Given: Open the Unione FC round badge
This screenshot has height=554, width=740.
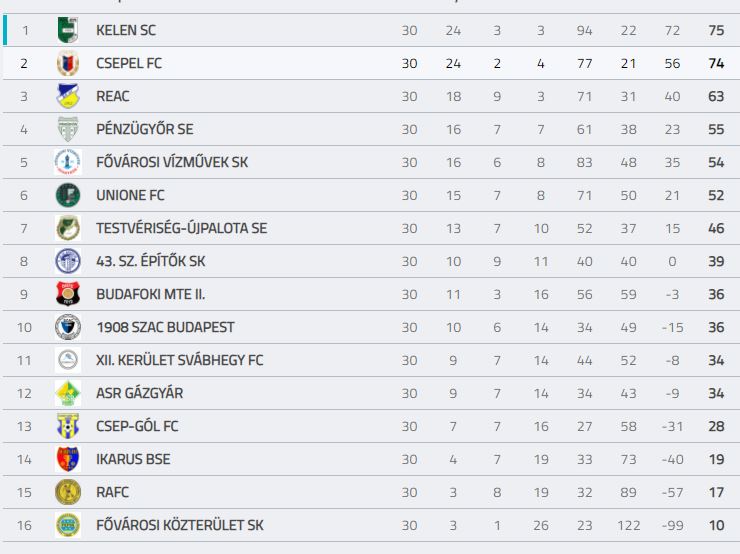Looking at the screenshot, I should click(68, 195).
